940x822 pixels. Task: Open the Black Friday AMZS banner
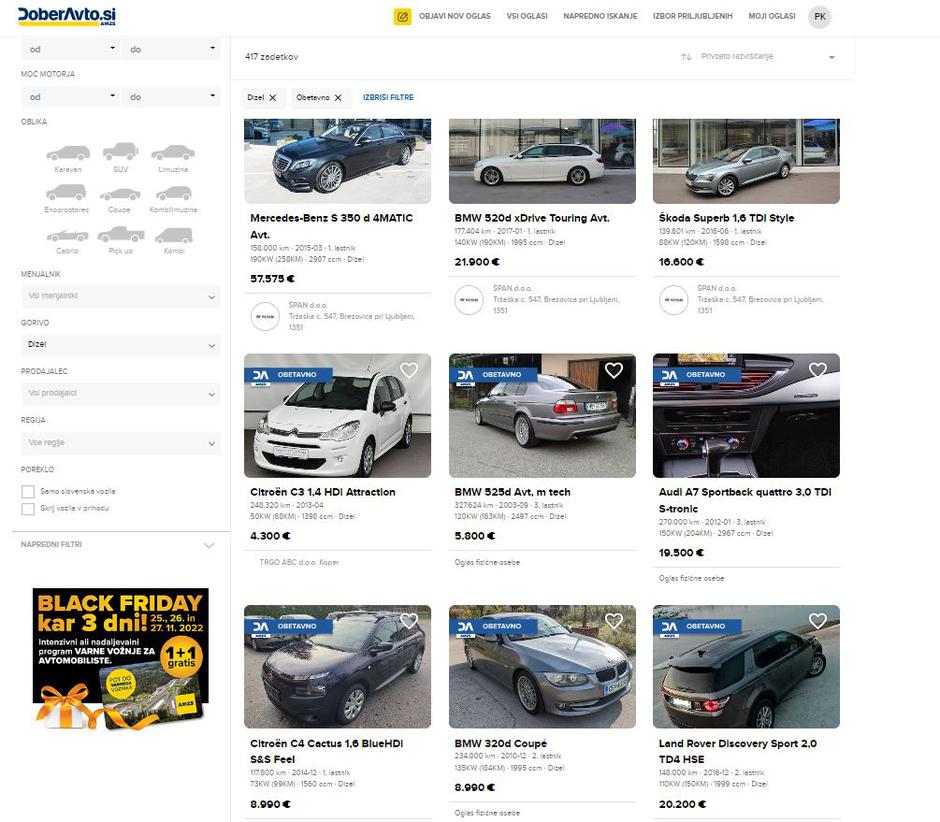click(120, 660)
